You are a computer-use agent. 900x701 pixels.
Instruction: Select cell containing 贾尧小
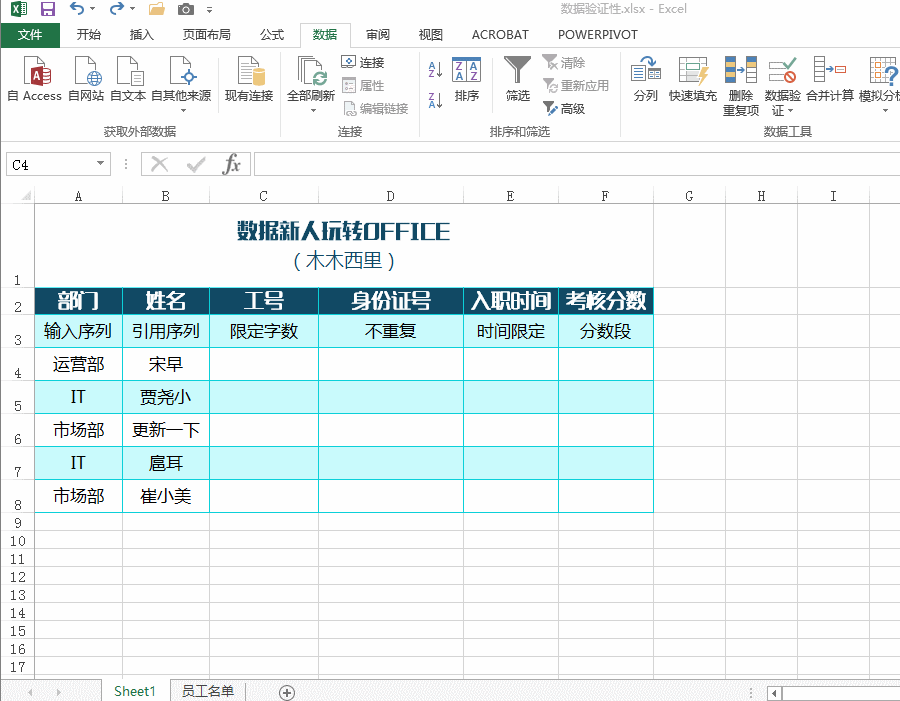(x=166, y=397)
